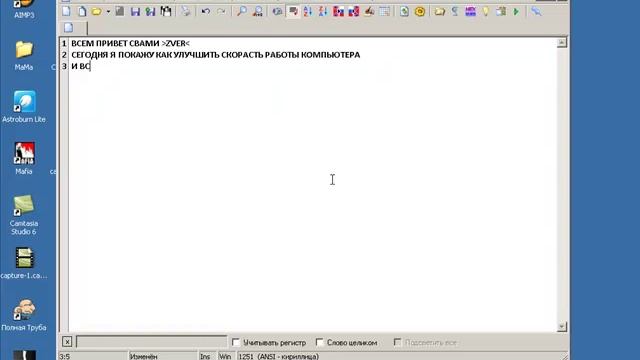640x360 pixels.
Task: Place cursor in line three И ВС
Action: 80,66
